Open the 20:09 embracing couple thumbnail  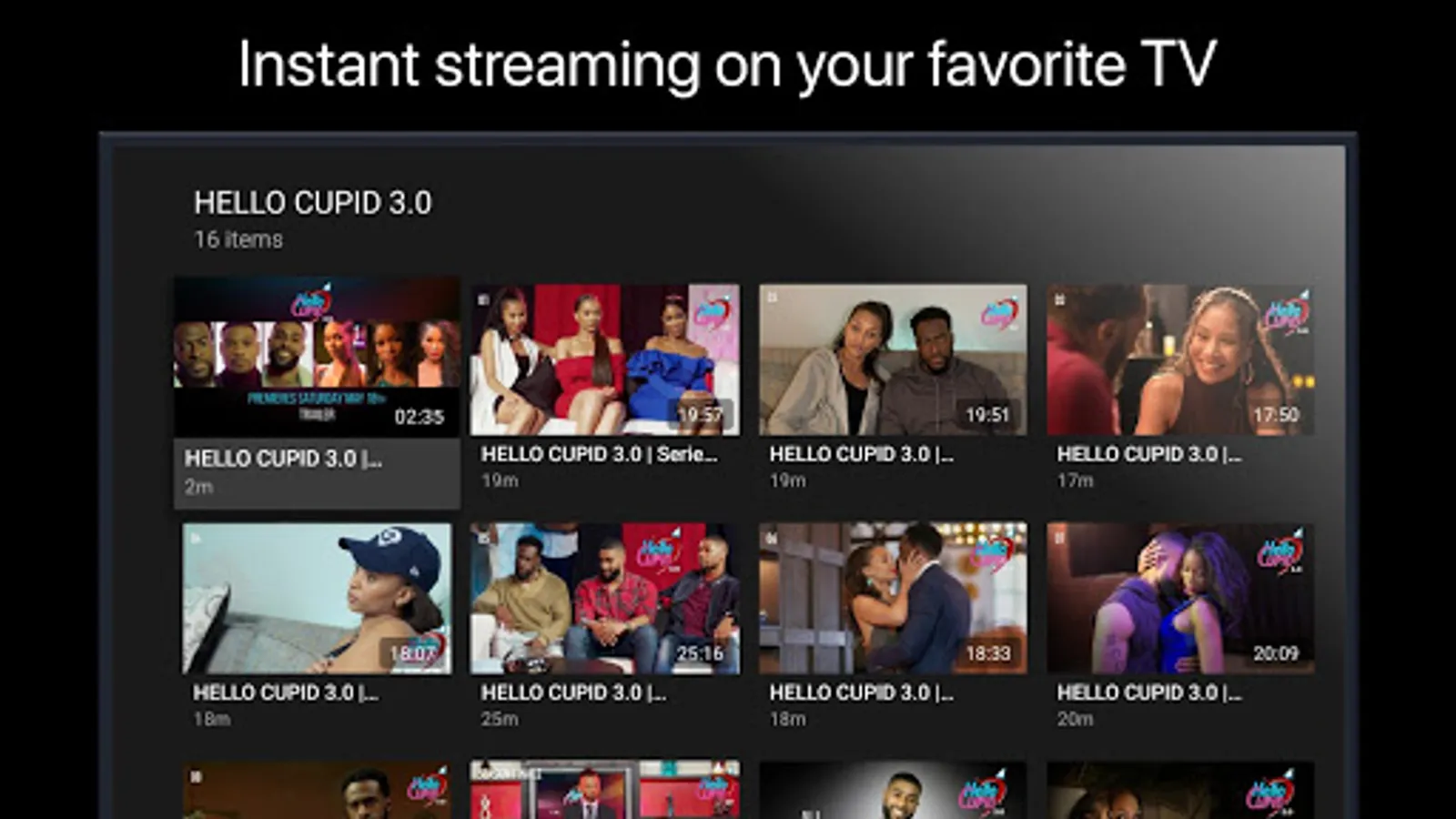tap(1180, 598)
